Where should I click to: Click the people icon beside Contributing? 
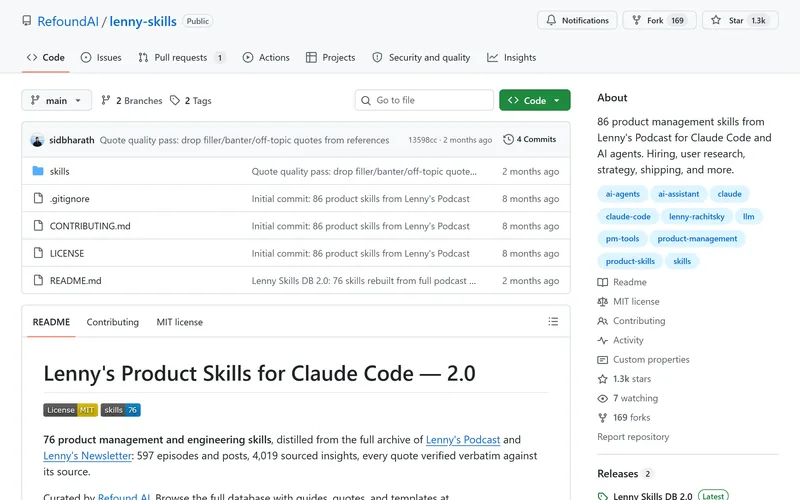(x=603, y=321)
